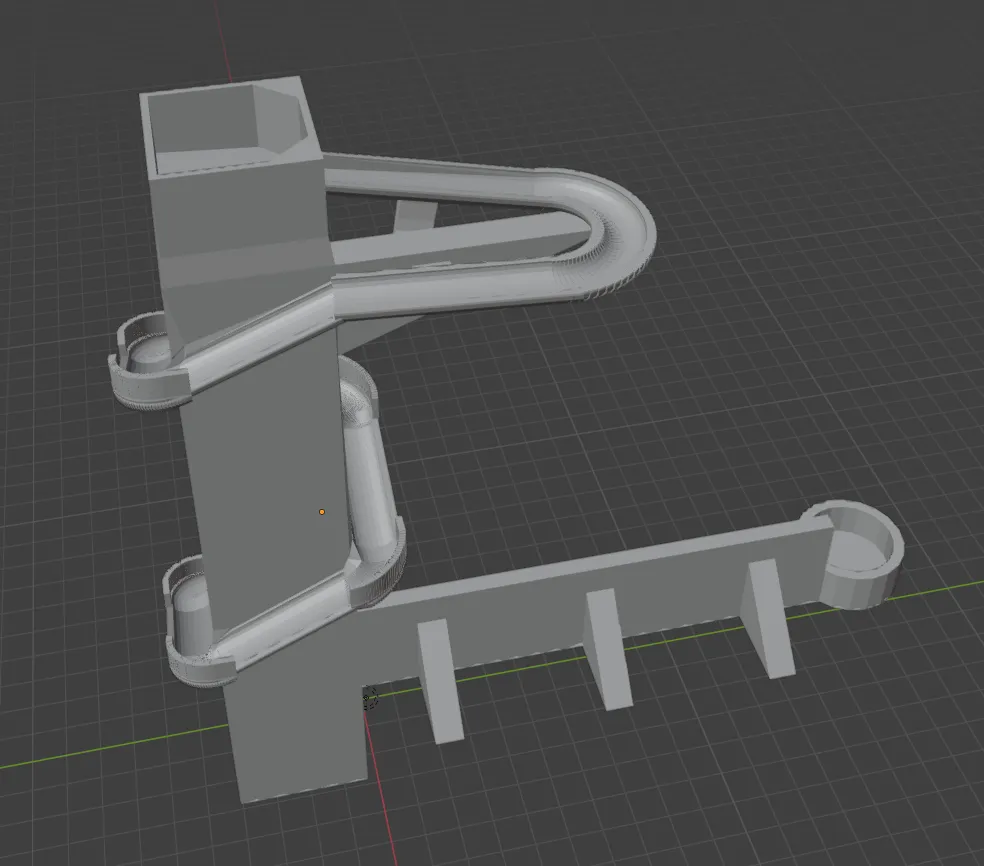Click the orange object origin dot
984x866 pixels.
[x=321, y=511]
